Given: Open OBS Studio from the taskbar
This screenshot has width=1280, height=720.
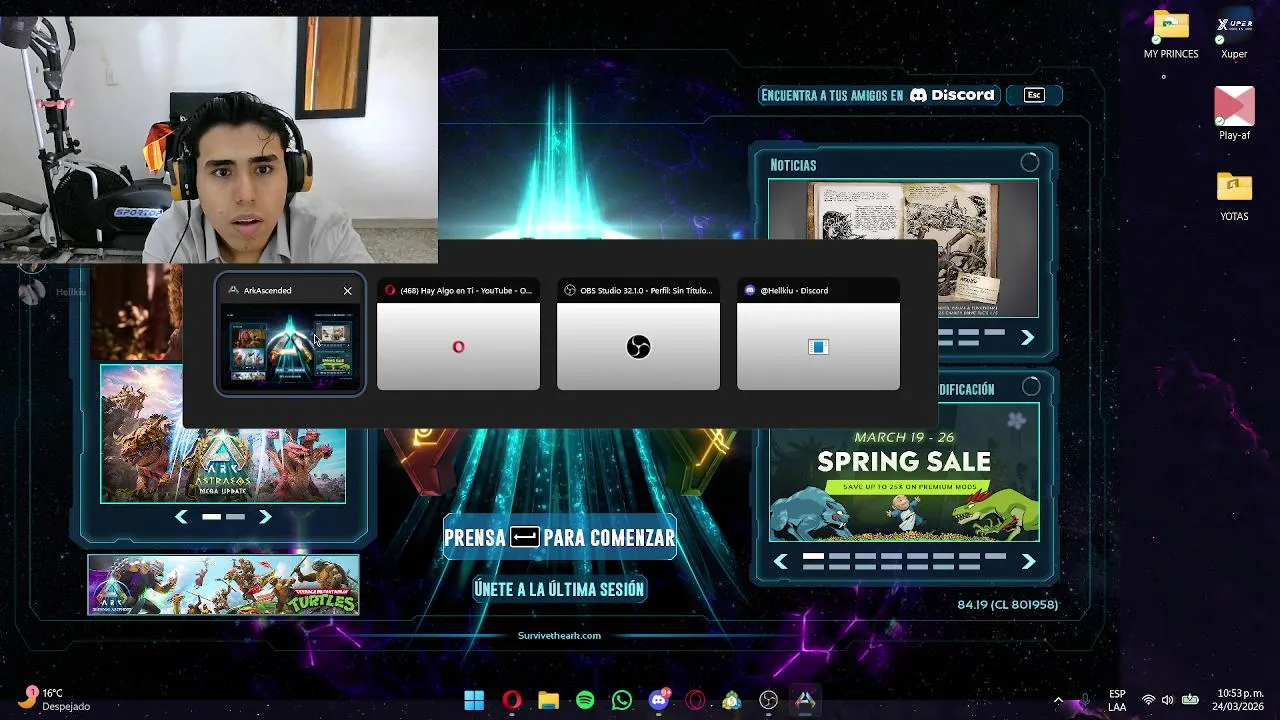Looking at the screenshot, I should click(x=768, y=700).
